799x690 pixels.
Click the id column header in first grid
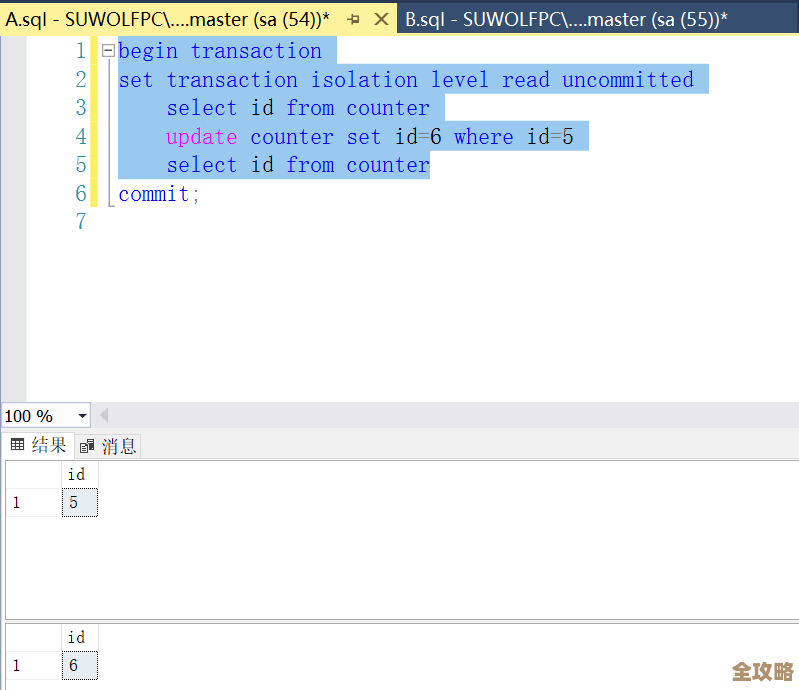76,474
